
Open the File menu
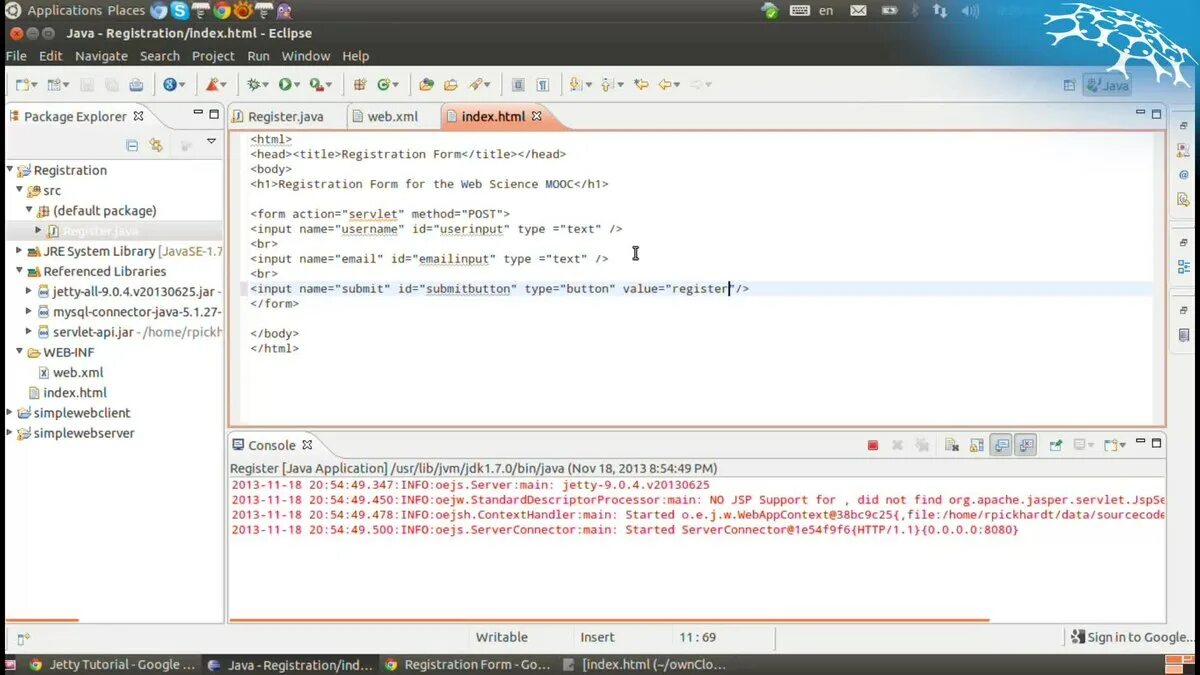[x=16, y=56]
